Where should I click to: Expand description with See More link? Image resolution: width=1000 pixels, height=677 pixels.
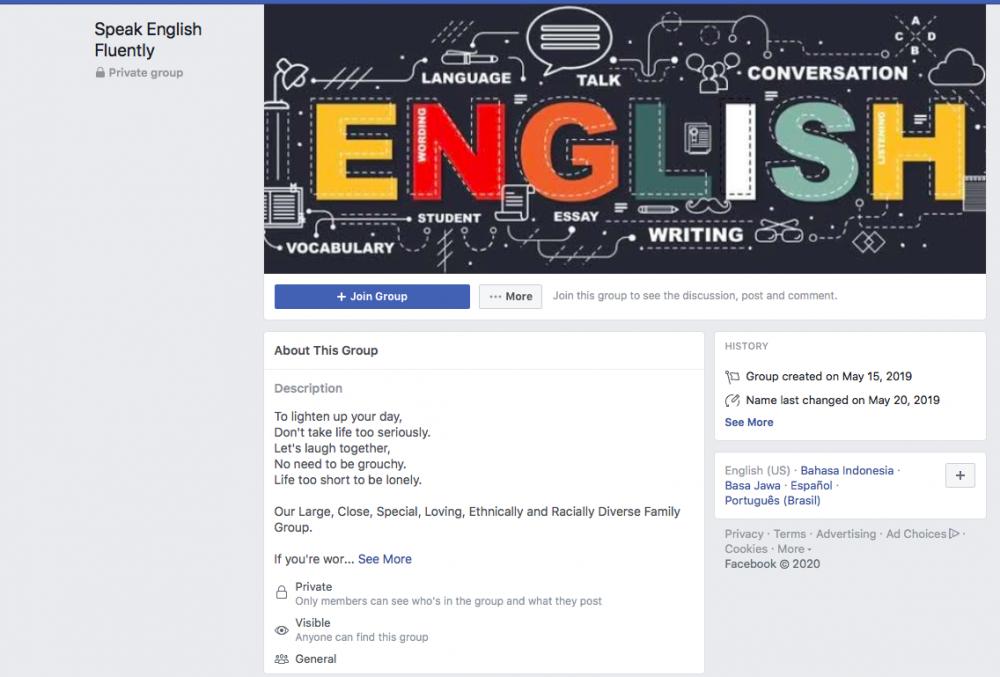[x=385, y=559]
